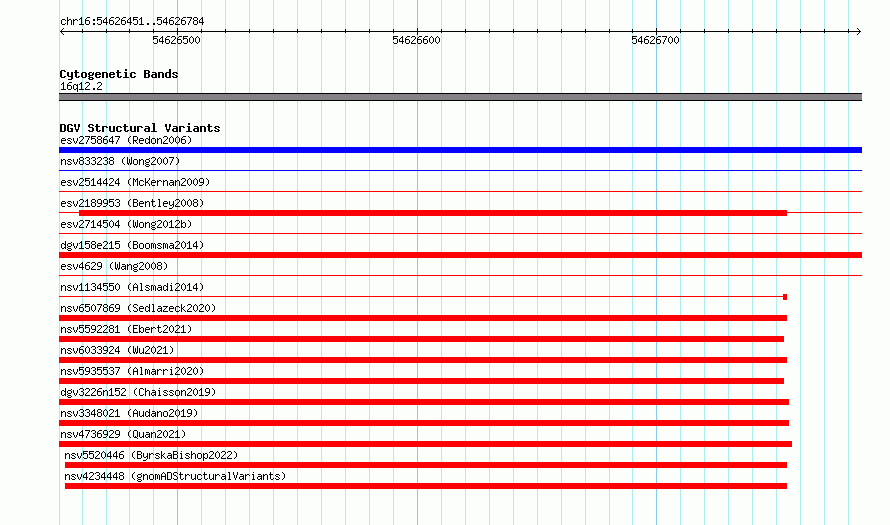The image size is (890, 525).
Task: Click the nsv5935537 (Almarri2020) label
Action: click(x=132, y=371)
